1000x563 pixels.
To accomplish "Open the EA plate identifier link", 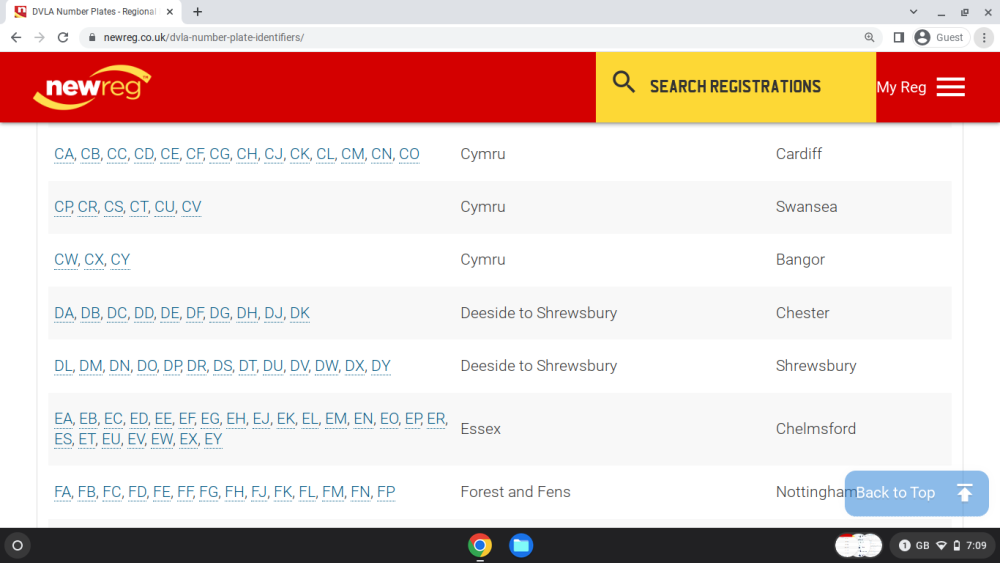I will click(63, 419).
